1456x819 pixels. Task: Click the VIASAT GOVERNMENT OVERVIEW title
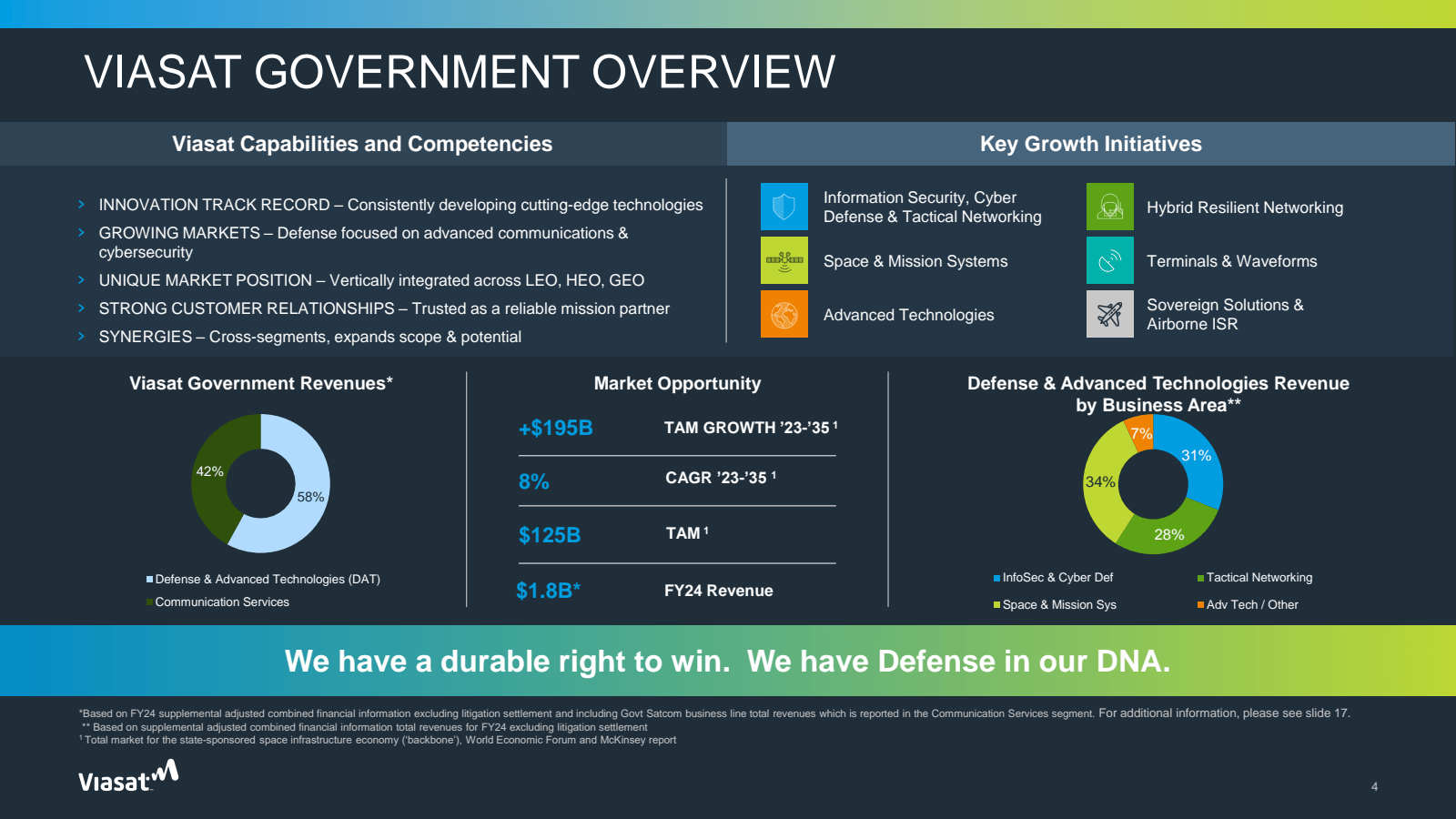(460, 72)
